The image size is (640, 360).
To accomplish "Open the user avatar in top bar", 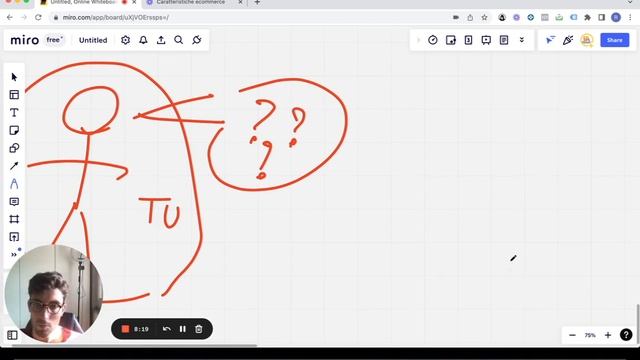I will tap(587, 40).
